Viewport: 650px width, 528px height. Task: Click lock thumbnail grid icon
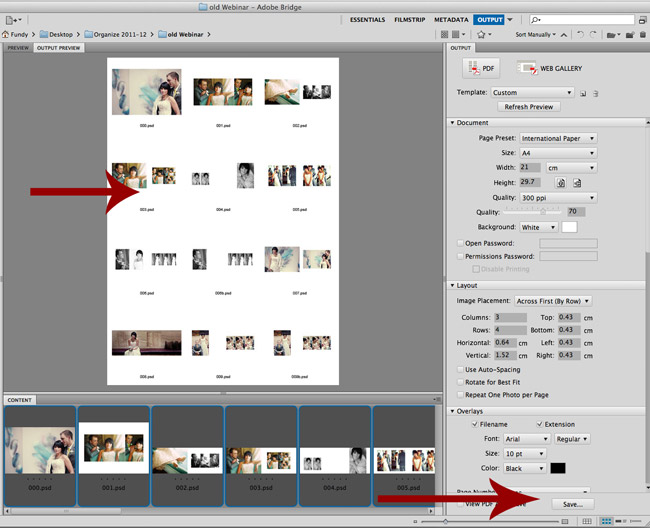click(587, 521)
